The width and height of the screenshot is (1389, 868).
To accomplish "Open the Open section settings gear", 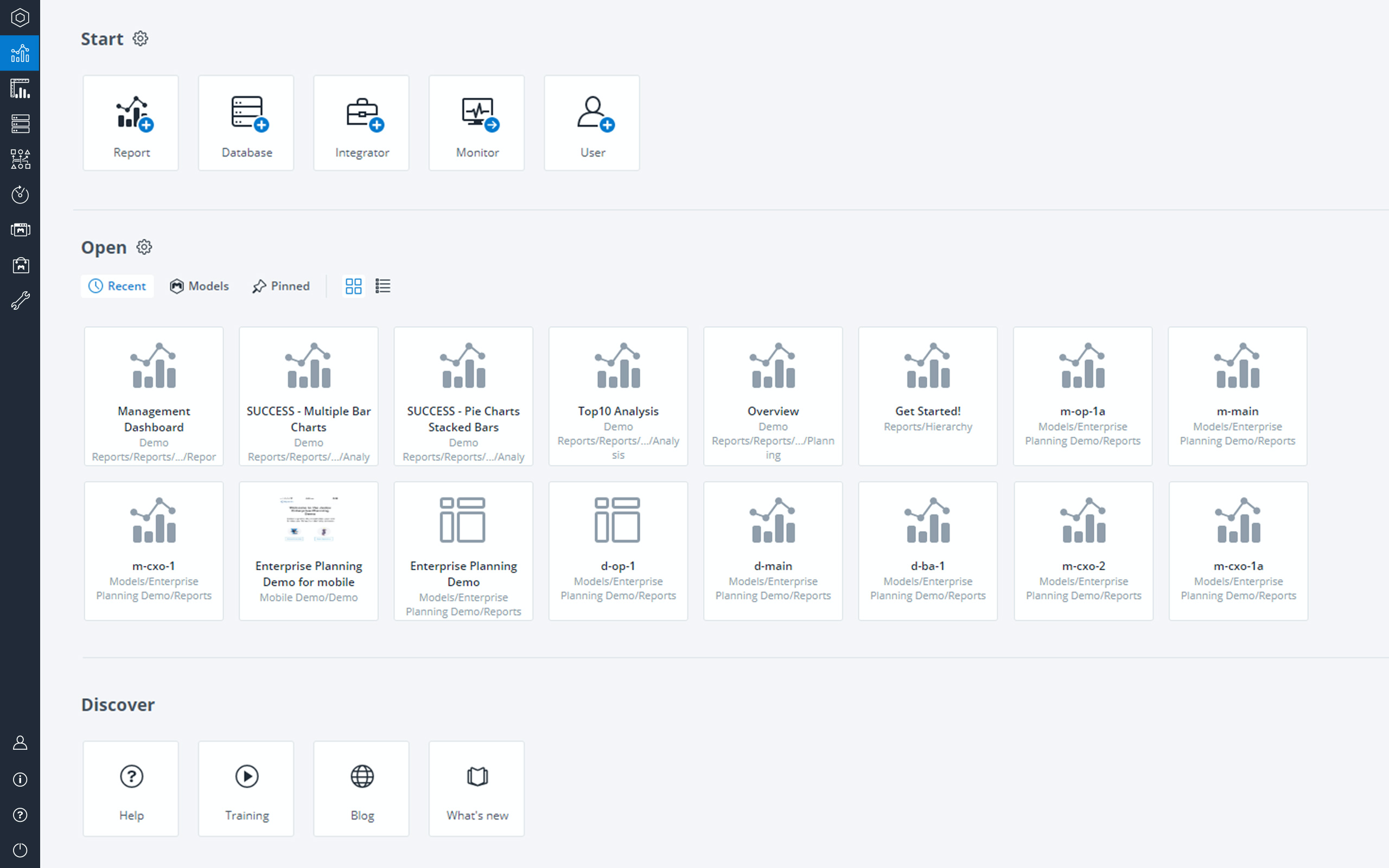I will pos(144,247).
